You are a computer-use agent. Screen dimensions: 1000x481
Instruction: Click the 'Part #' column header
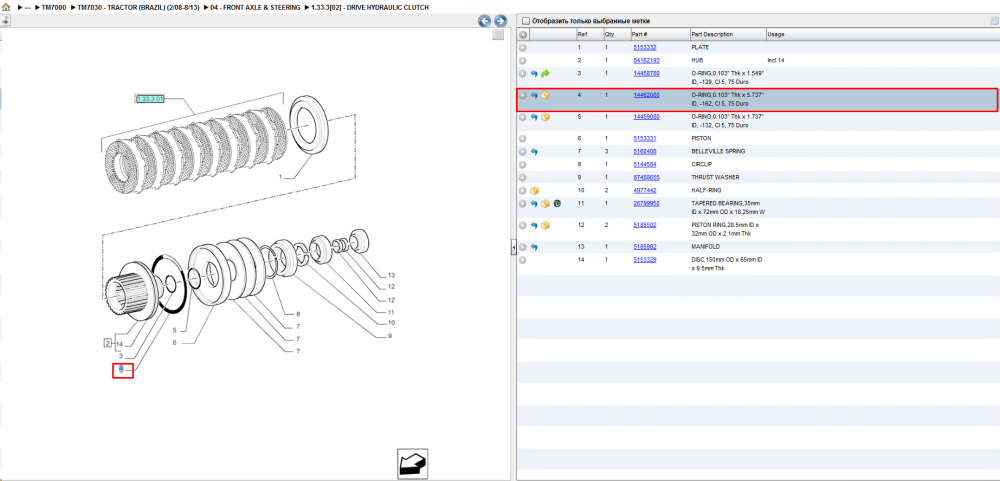[x=640, y=34]
